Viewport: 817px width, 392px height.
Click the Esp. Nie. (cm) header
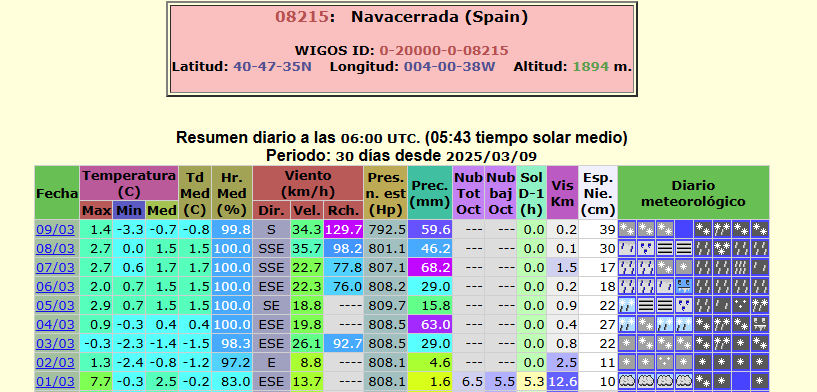[x=598, y=193]
